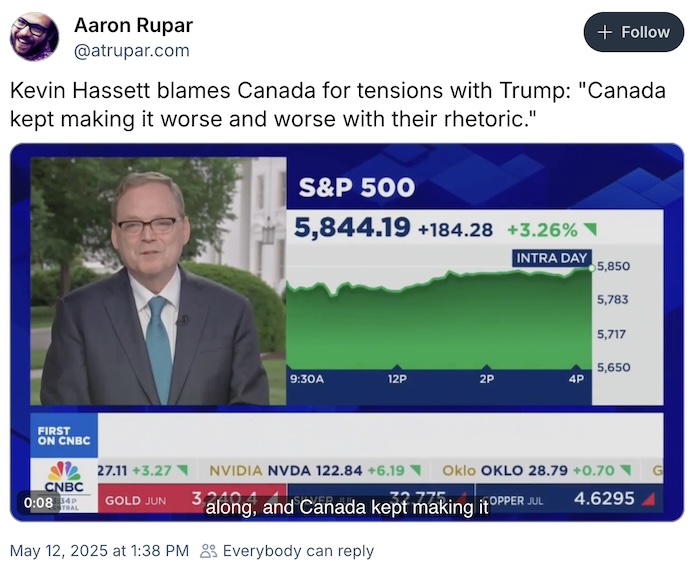Click the CNBC peacock logo in the video

click(x=62, y=473)
